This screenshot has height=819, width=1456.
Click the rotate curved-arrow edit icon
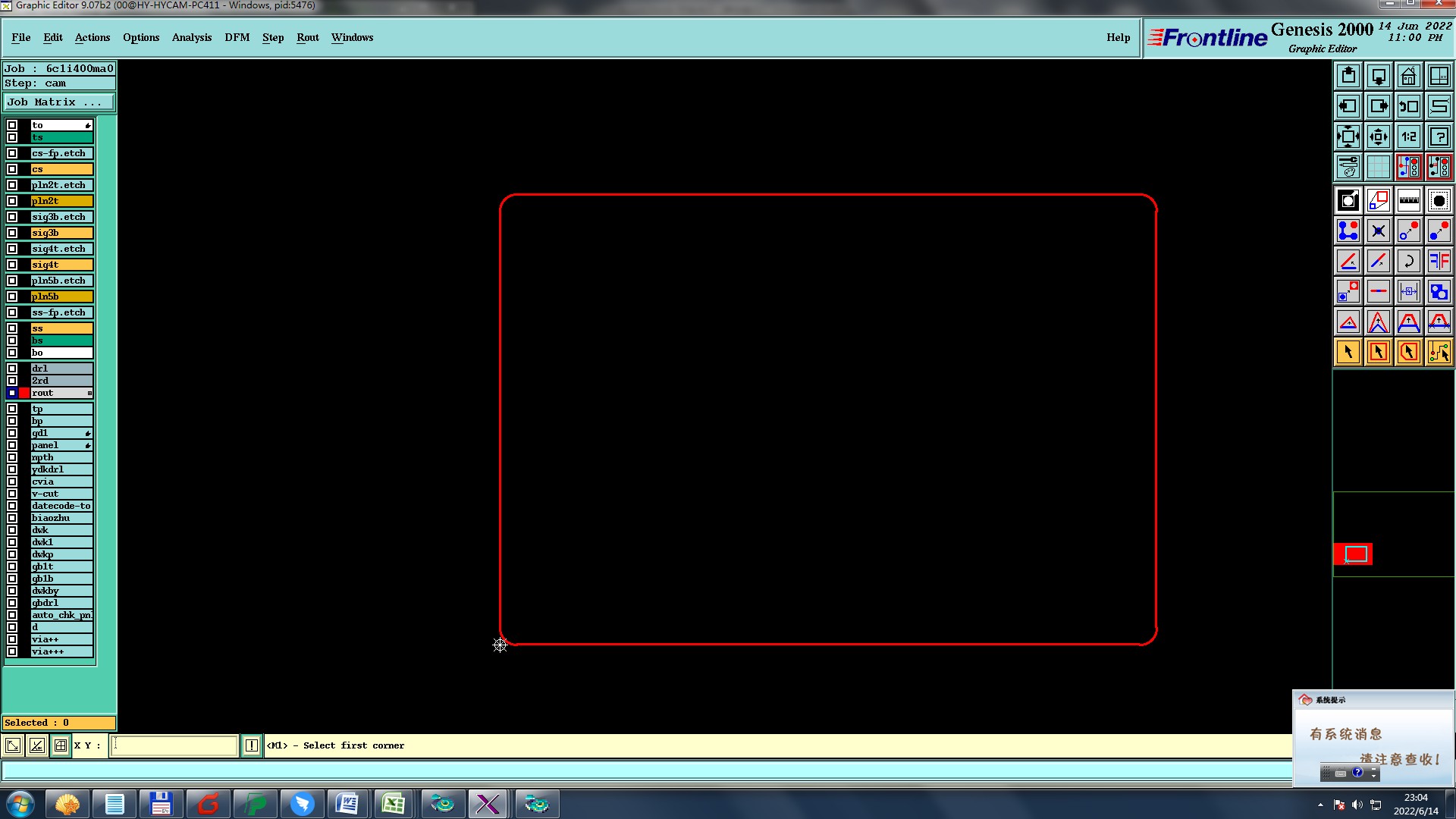pyautogui.click(x=1408, y=261)
